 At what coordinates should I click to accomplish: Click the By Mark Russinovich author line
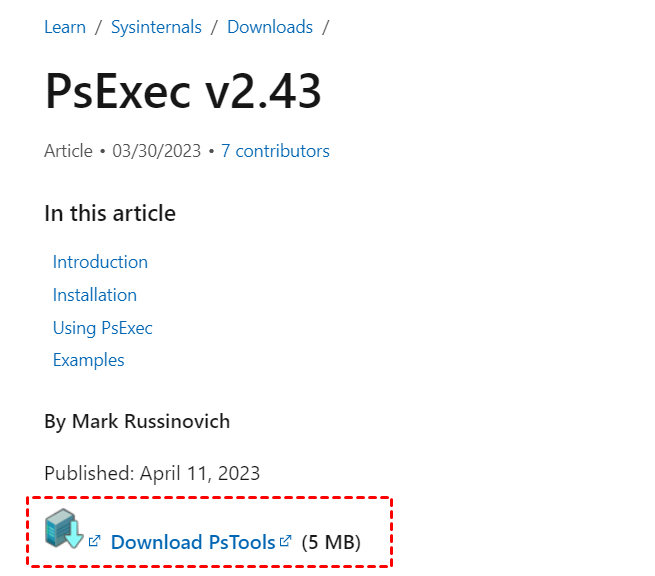pyautogui.click(x=137, y=421)
